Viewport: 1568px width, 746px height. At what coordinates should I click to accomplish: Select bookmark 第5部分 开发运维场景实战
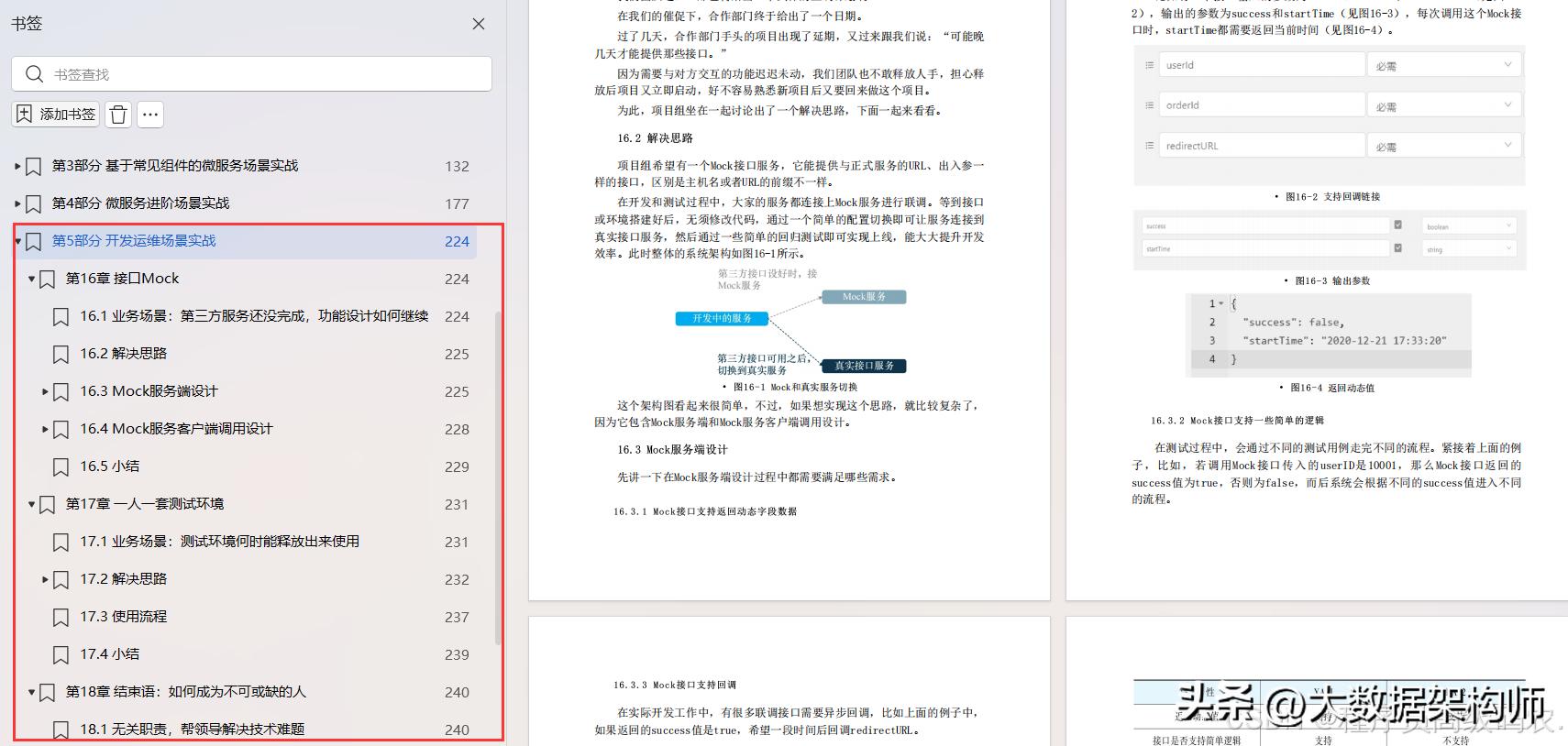click(x=134, y=241)
